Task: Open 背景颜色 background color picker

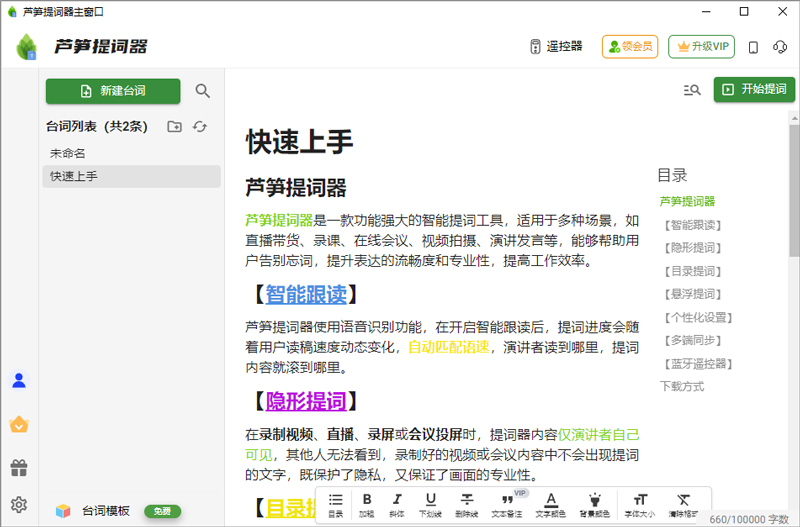Action: pyautogui.click(x=594, y=505)
